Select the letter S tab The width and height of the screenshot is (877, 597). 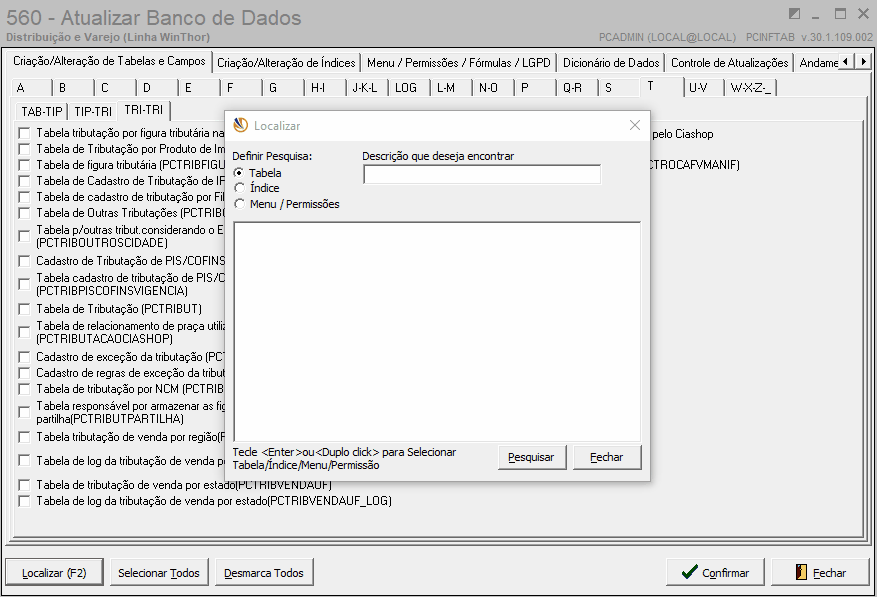click(618, 88)
